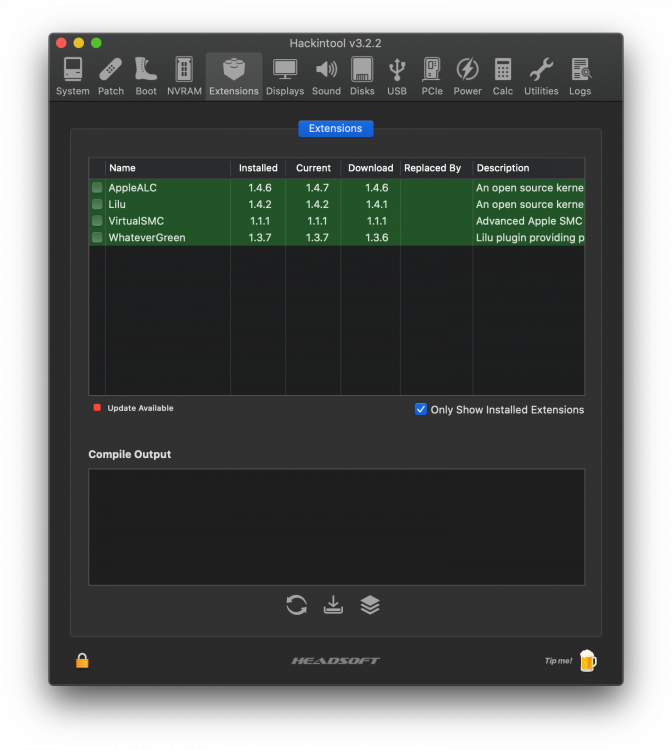Close the Hackintool window
The image size is (672, 750).
click(x=61, y=43)
